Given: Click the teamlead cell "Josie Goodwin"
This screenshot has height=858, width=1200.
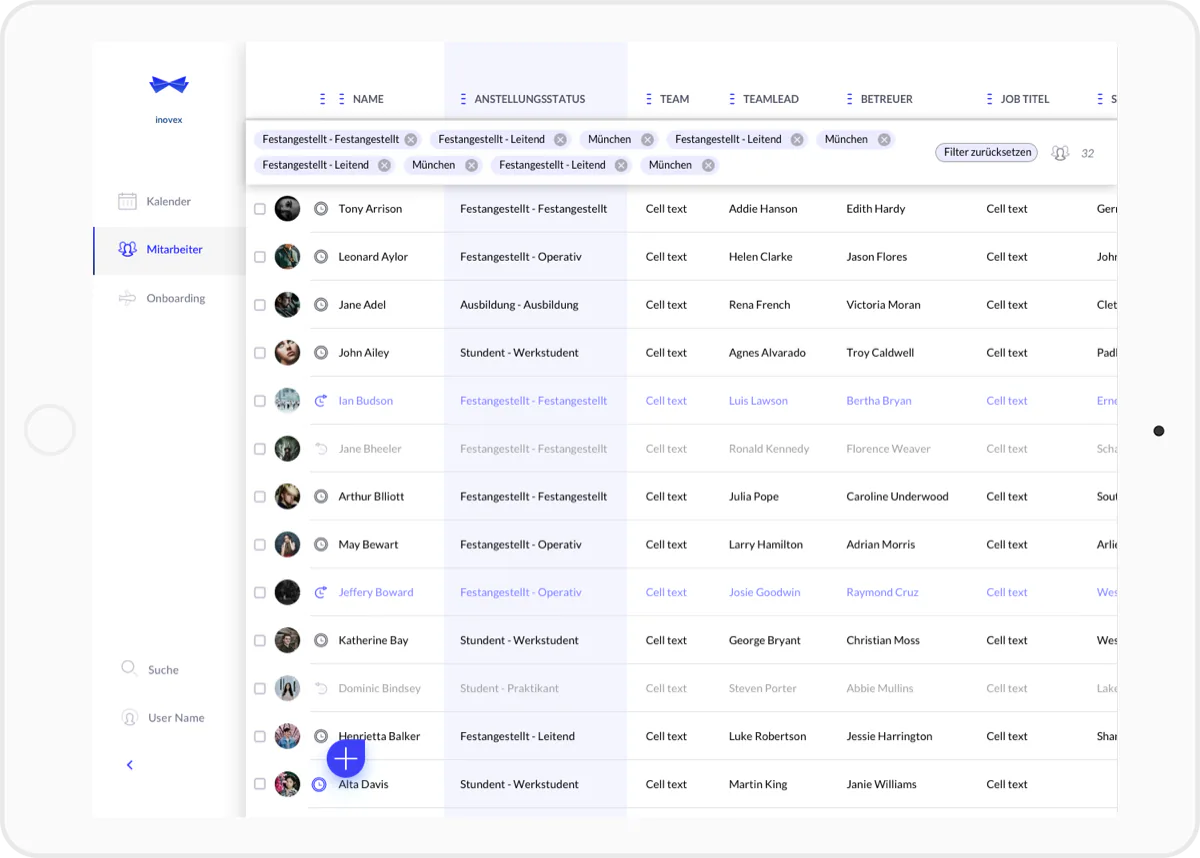Looking at the screenshot, I should 765,593.
